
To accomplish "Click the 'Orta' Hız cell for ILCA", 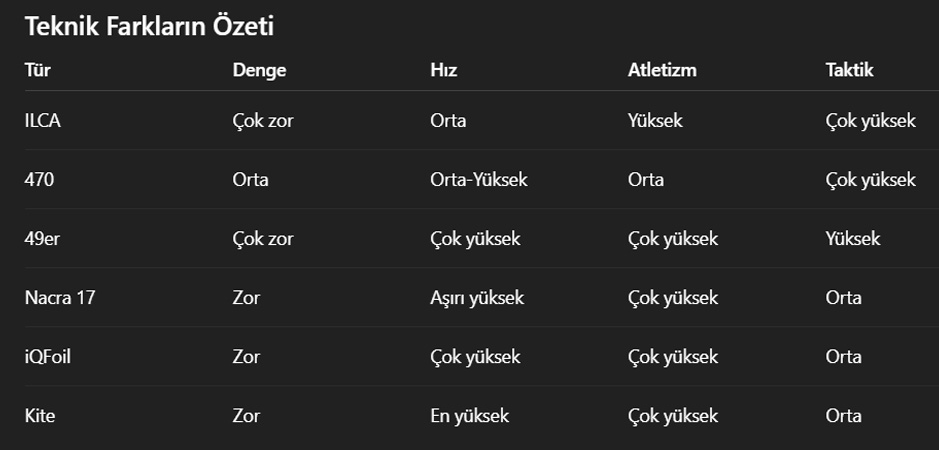I will [x=448, y=121].
